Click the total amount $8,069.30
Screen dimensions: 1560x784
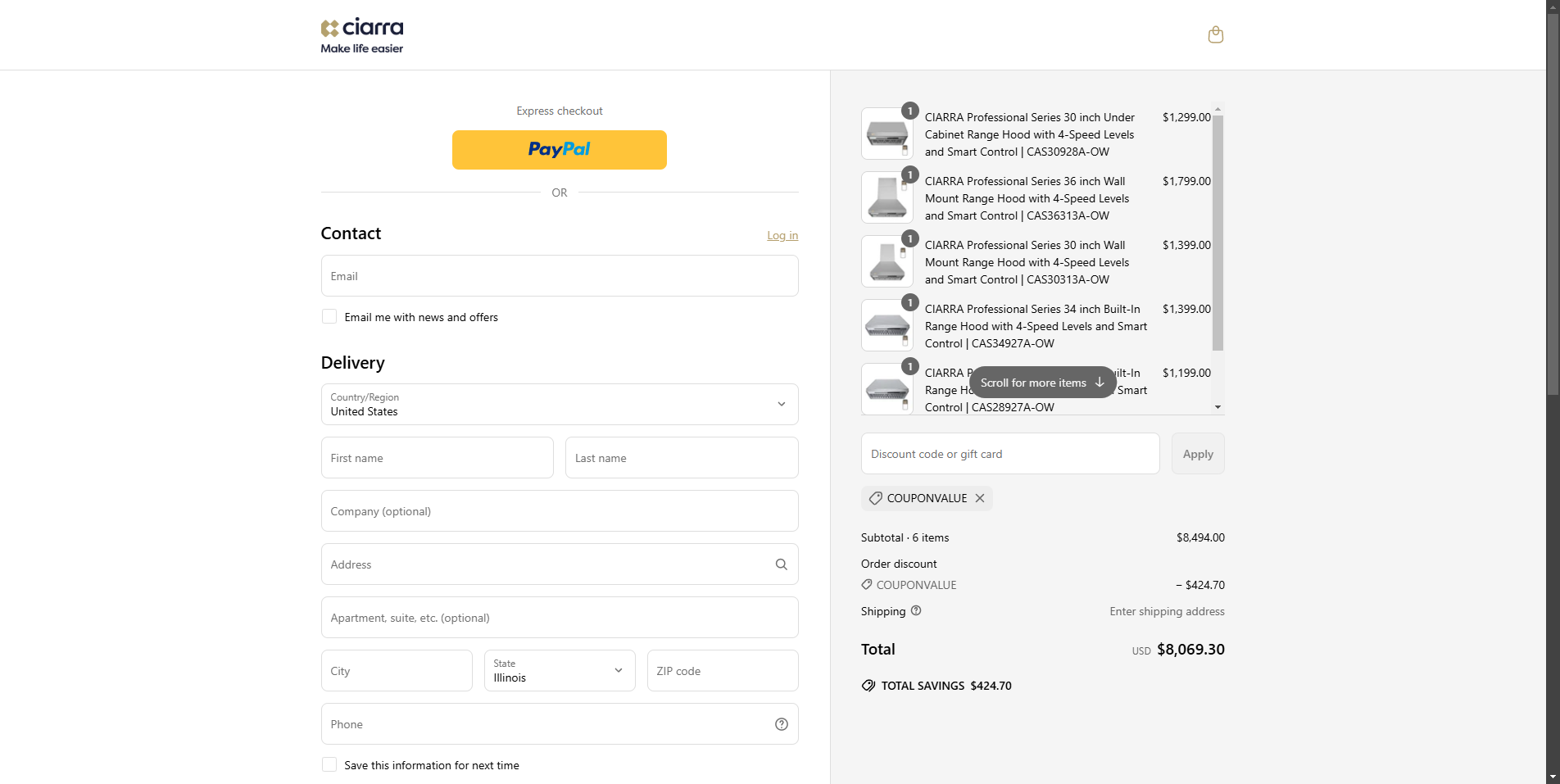(x=1190, y=650)
